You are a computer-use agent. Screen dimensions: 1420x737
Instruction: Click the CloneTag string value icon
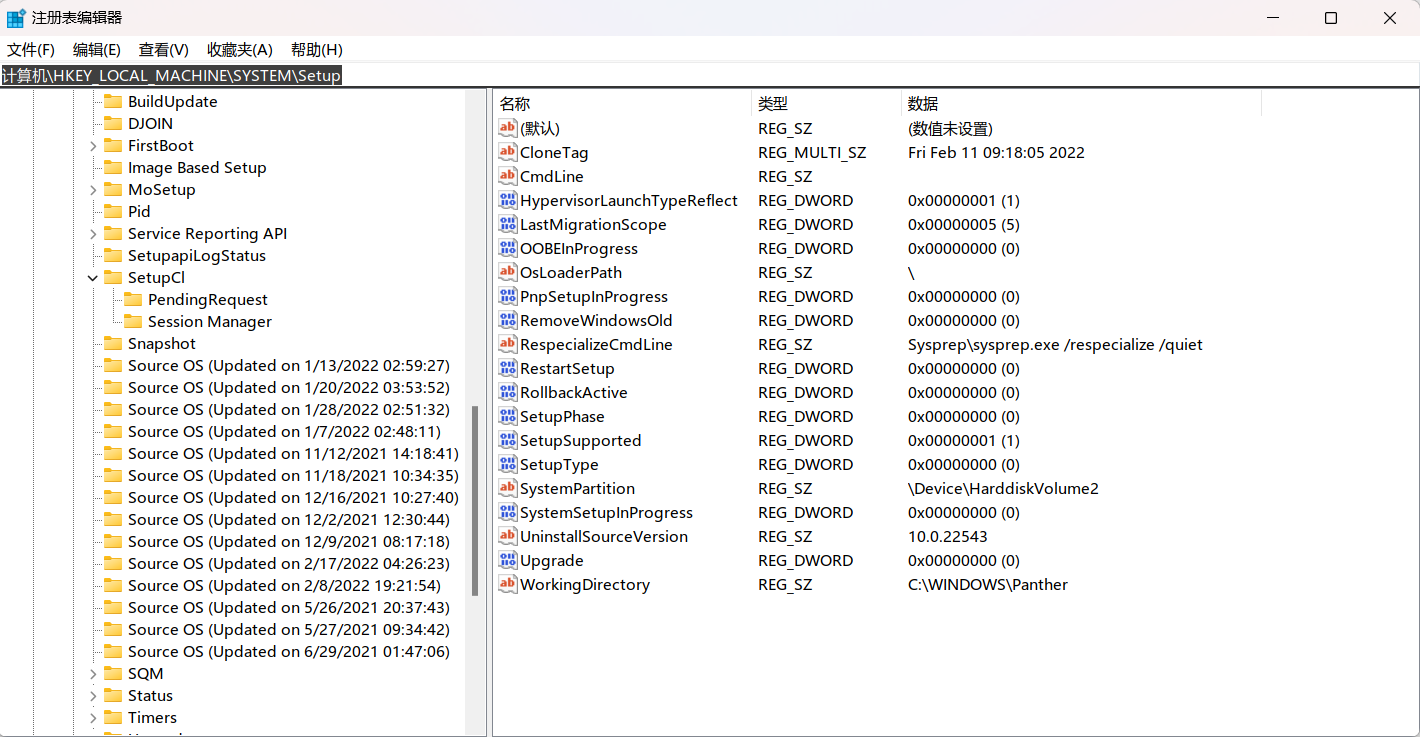[x=508, y=153]
